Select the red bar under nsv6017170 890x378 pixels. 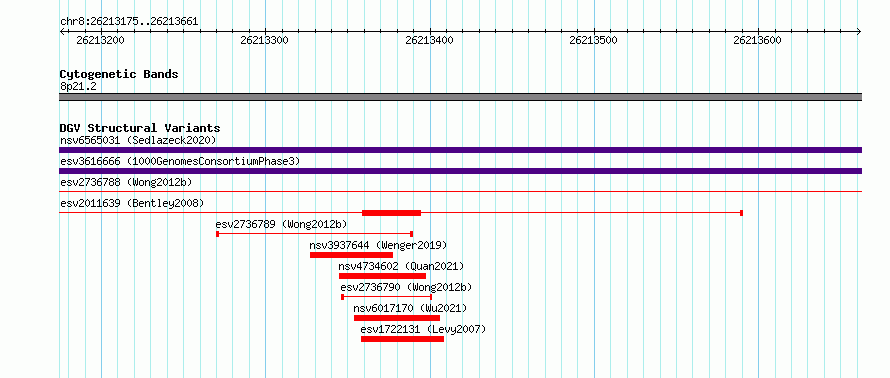click(x=397, y=318)
